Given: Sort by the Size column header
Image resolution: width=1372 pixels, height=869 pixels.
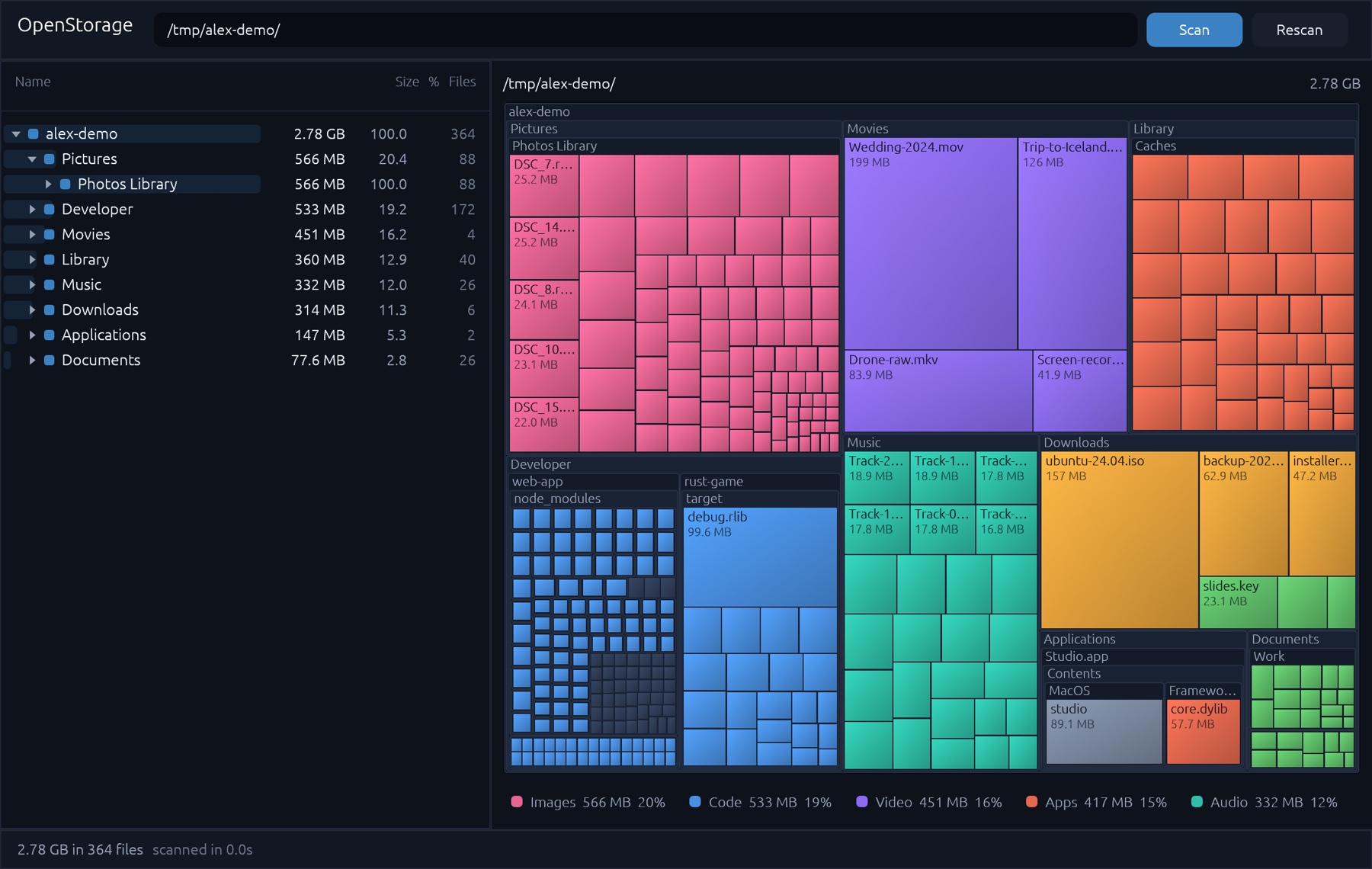Looking at the screenshot, I should (407, 82).
